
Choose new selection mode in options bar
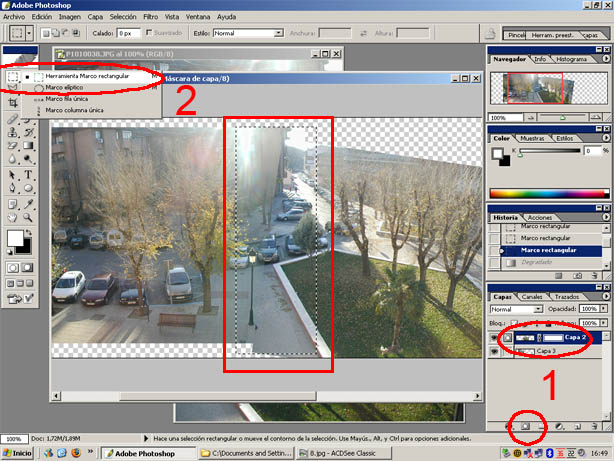[x=46, y=33]
